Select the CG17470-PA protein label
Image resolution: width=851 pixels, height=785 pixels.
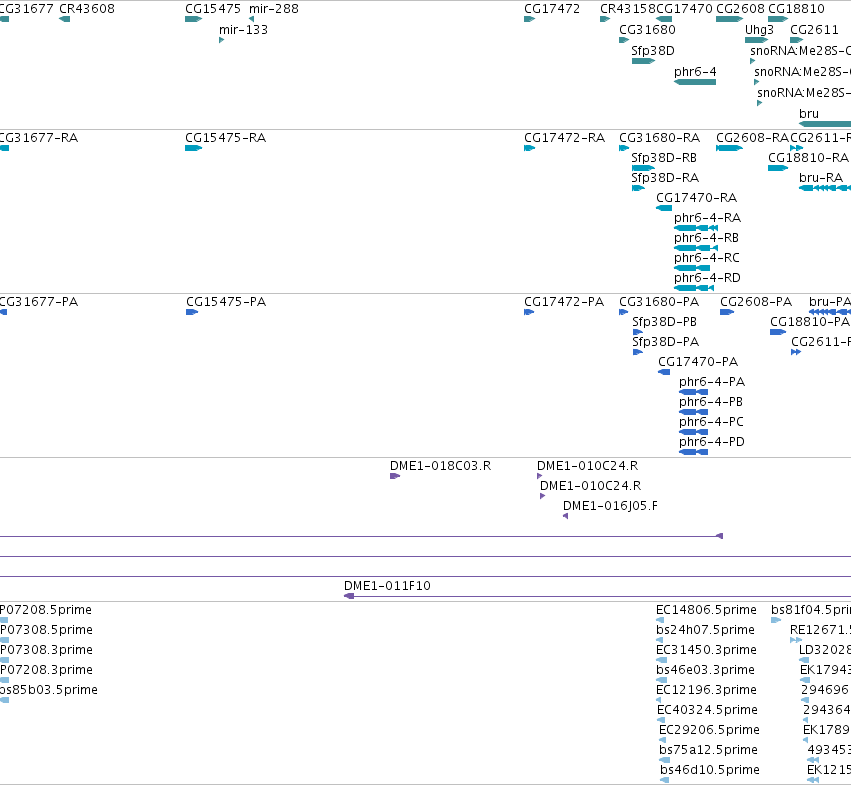click(x=698, y=362)
